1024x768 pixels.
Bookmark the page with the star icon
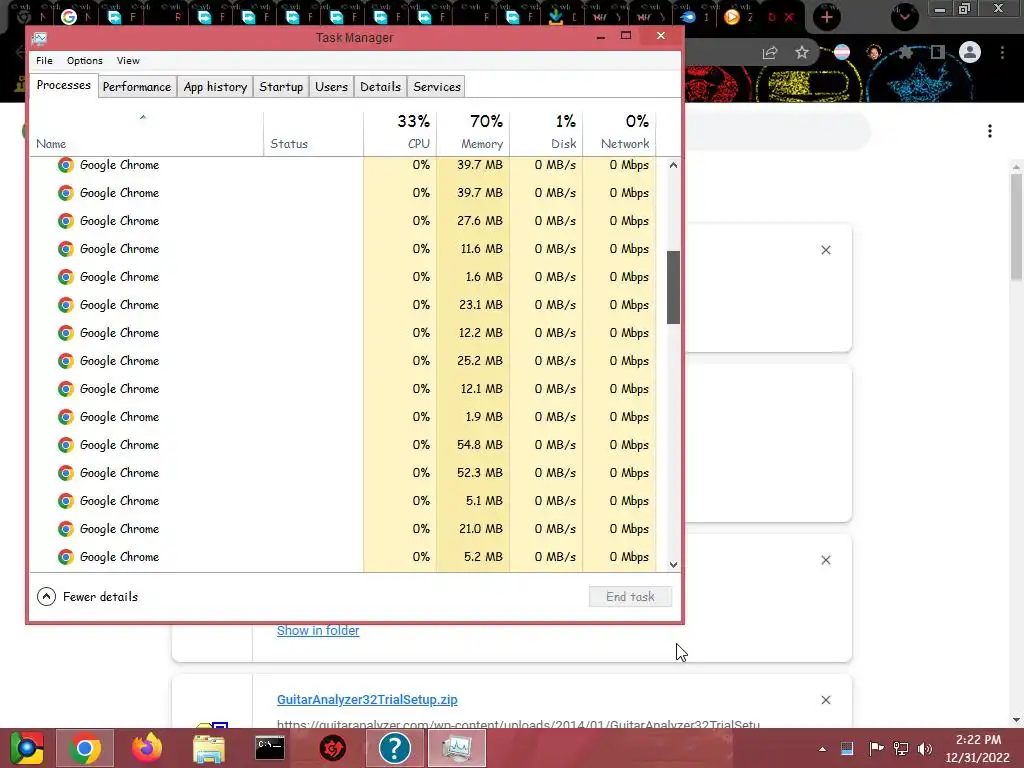(x=802, y=52)
